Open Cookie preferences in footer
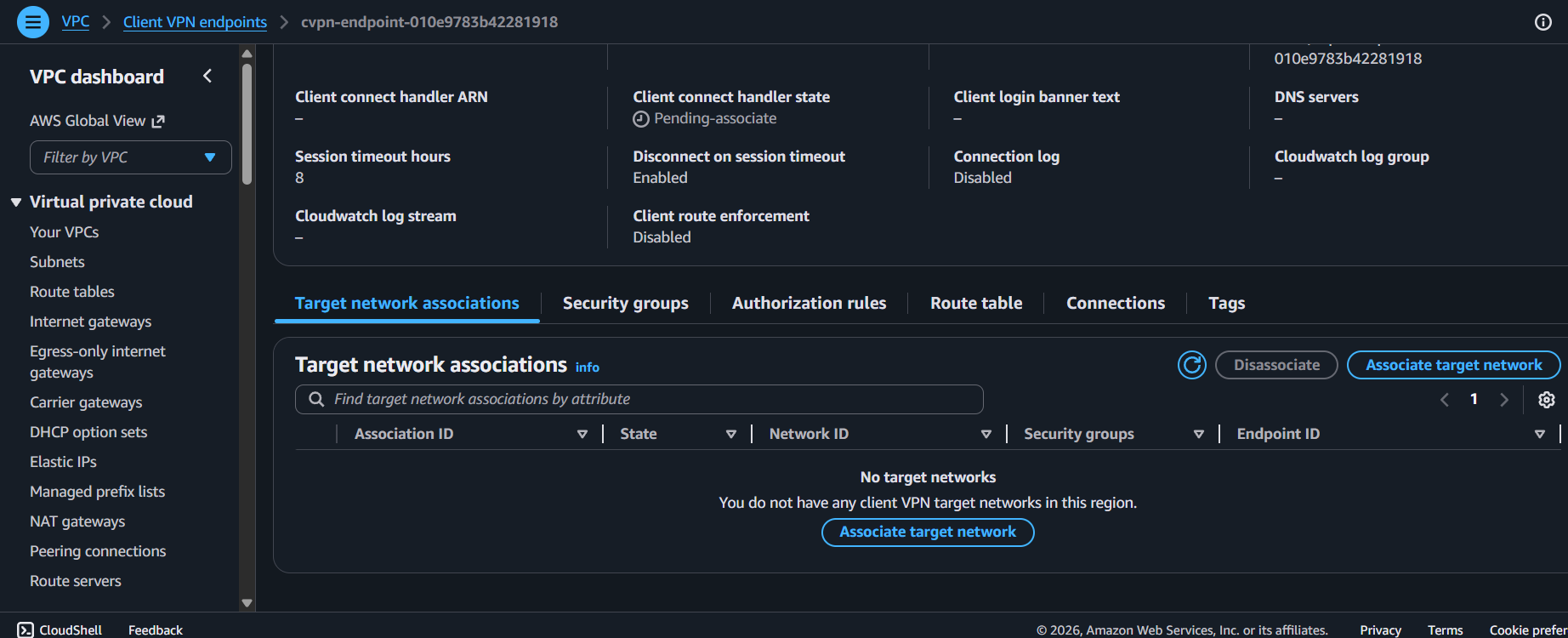 1528,629
